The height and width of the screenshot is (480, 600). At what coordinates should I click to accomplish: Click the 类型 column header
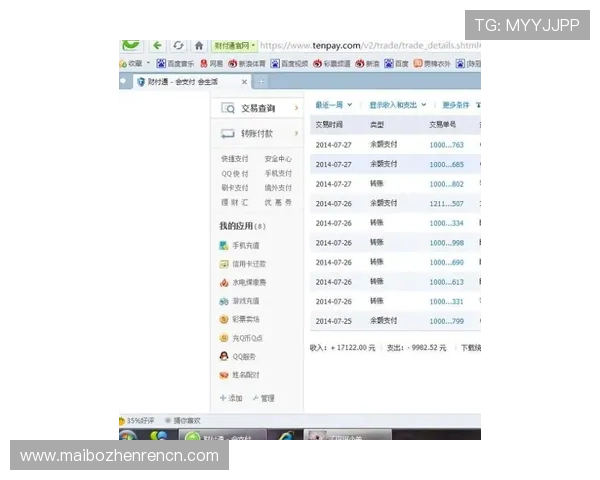(x=377, y=125)
